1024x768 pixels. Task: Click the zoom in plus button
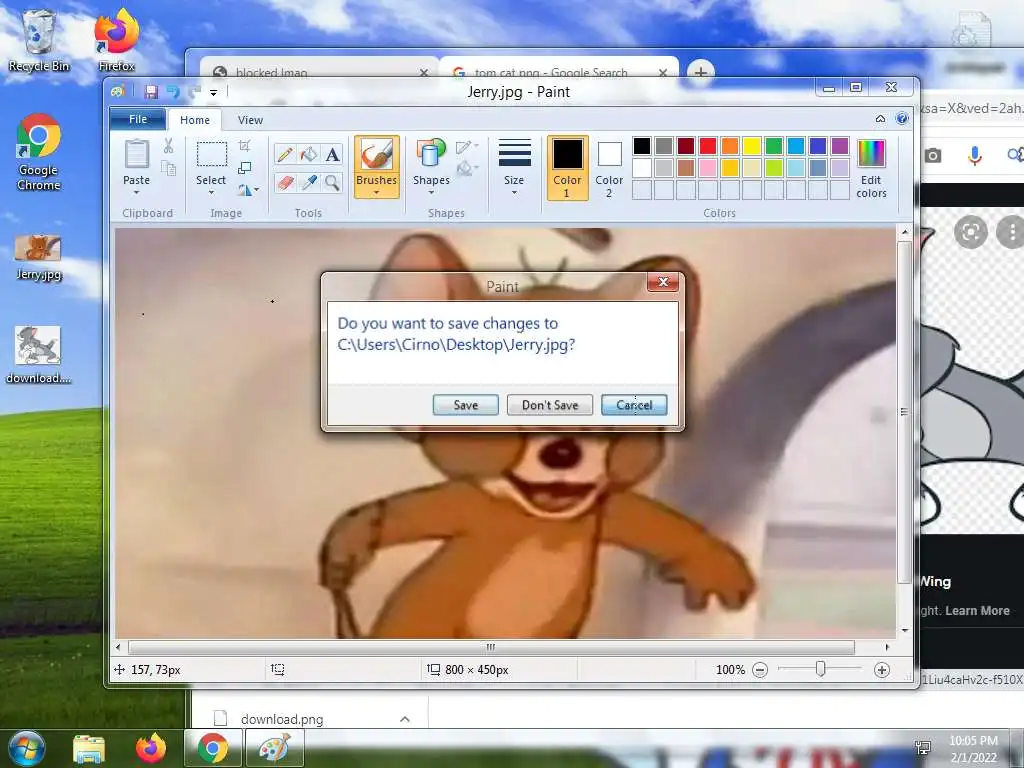click(882, 669)
